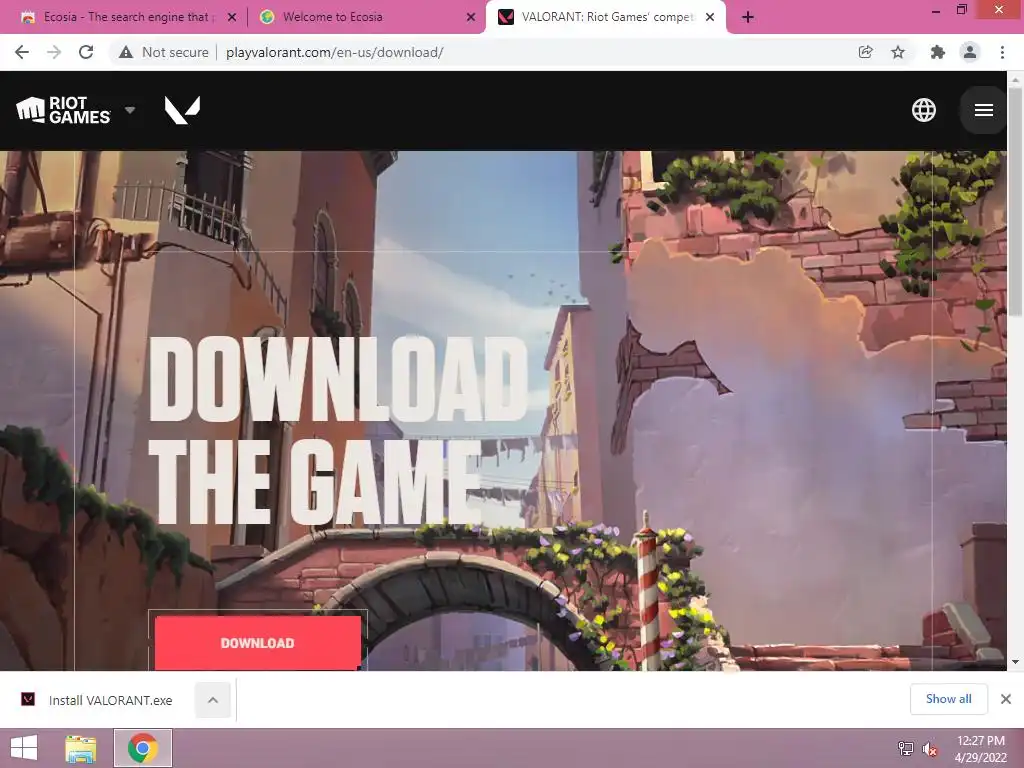The width and height of the screenshot is (1024, 768).
Task: Restore down the Chrome window
Action: [961, 9]
